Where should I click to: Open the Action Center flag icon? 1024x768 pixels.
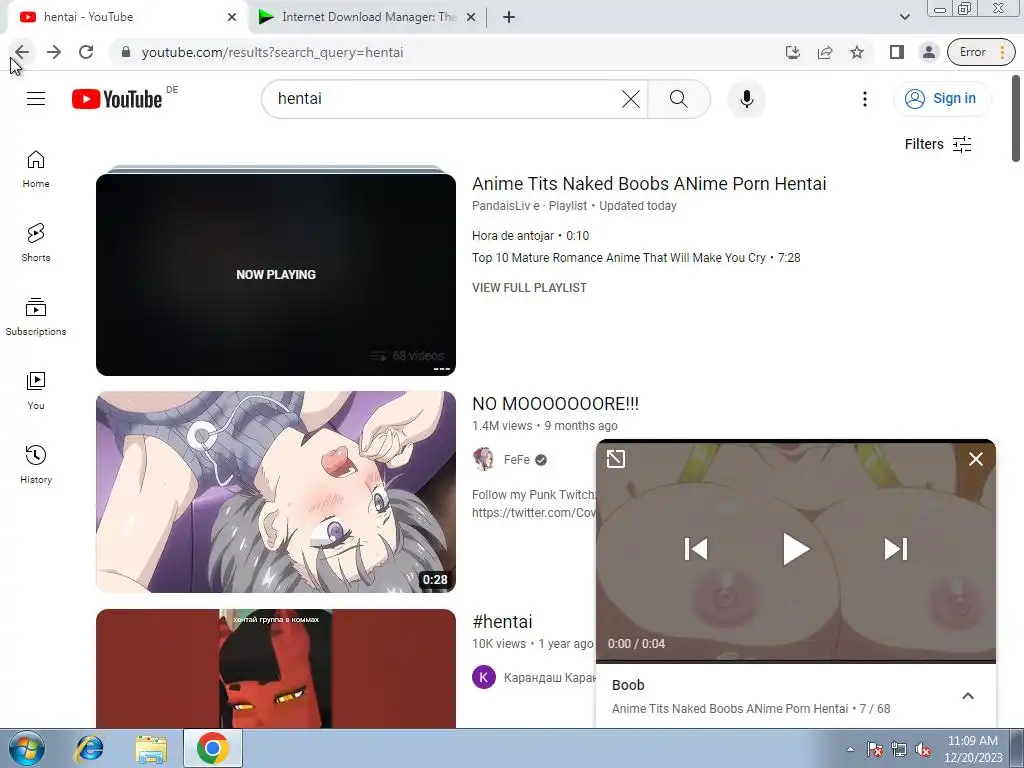(x=874, y=749)
